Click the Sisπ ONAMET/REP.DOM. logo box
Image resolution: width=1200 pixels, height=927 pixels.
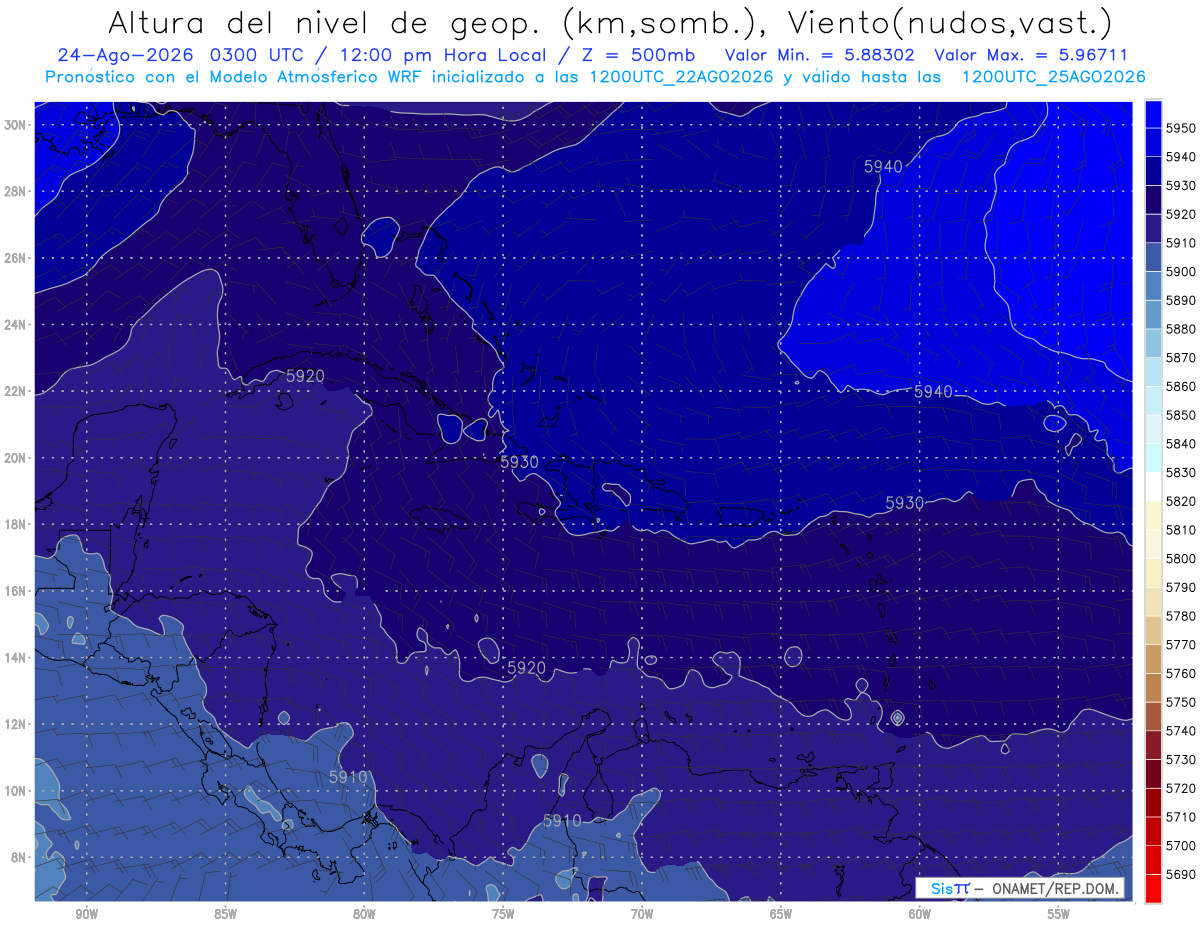[x=1020, y=889]
